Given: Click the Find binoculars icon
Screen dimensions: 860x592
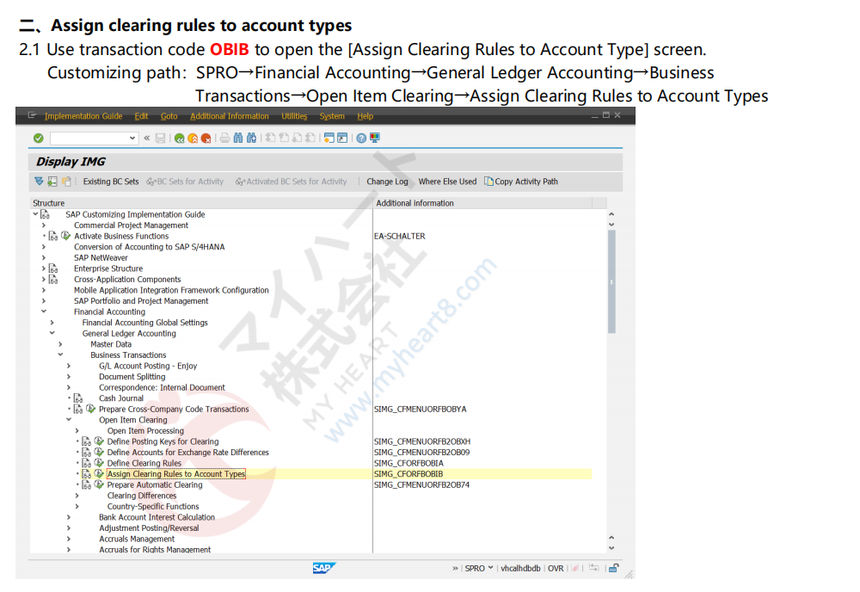Looking at the screenshot, I should pyautogui.click(x=238, y=138).
